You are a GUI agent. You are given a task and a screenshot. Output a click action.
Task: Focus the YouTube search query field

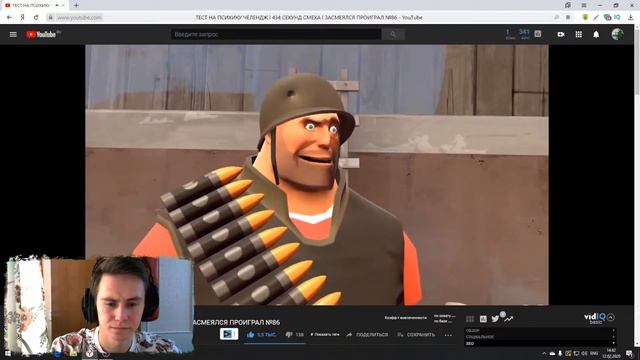[276, 35]
